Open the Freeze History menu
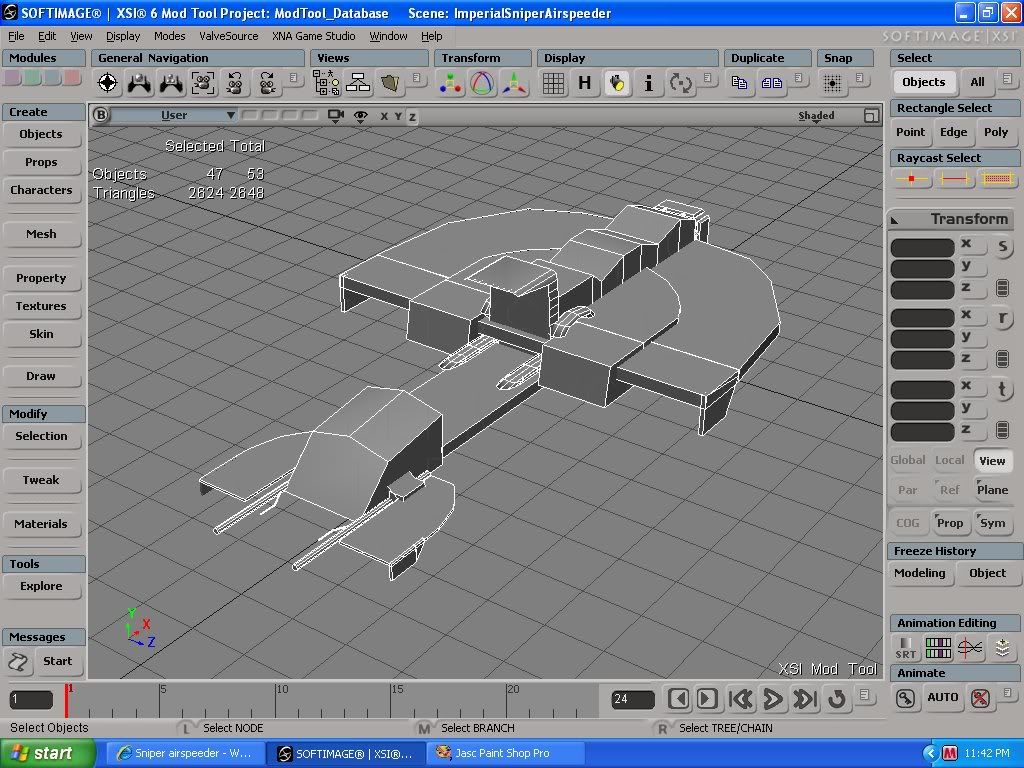 pyautogui.click(x=954, y=551)
